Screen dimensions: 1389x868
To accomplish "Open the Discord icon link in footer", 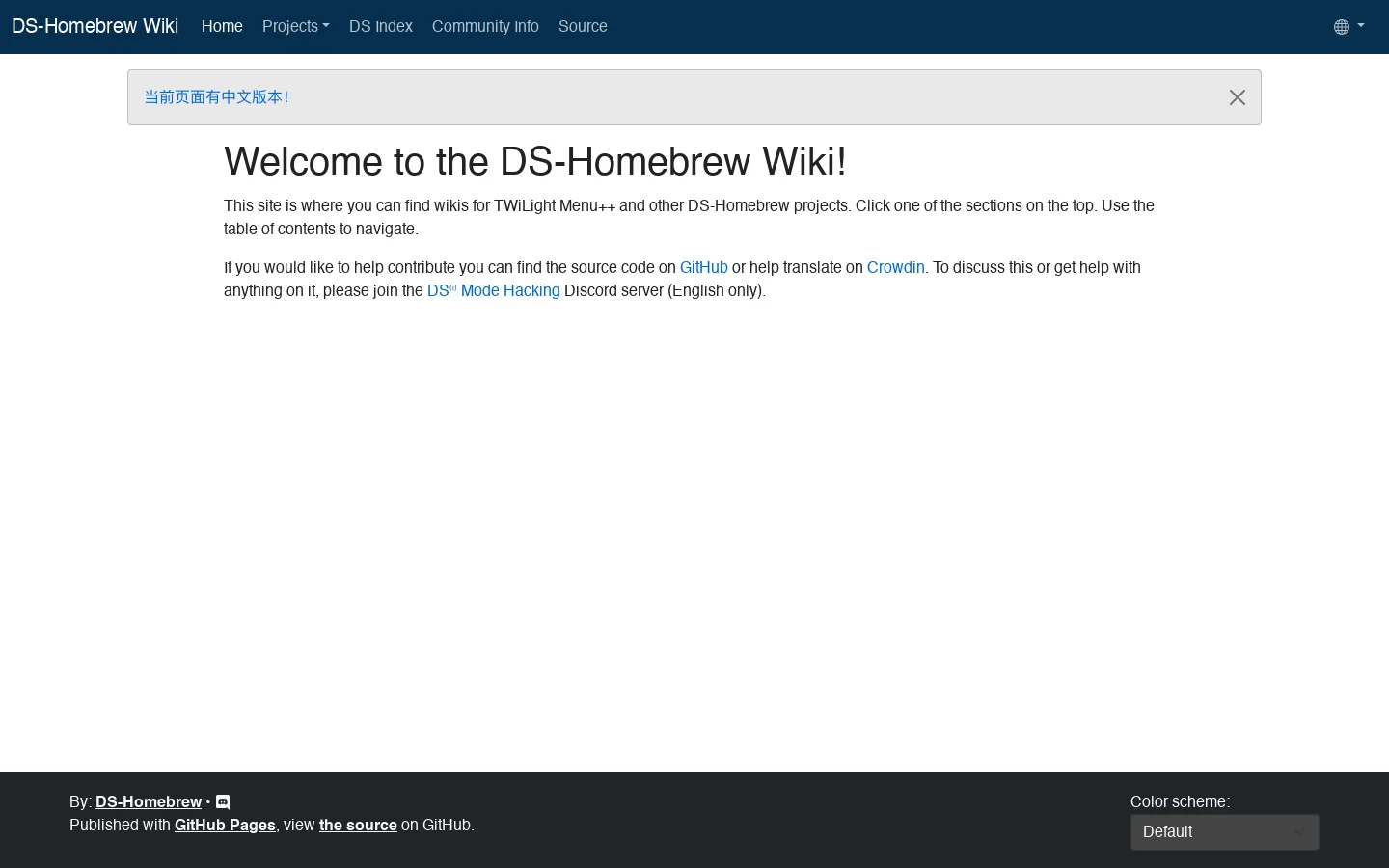I will [x=223, y=802].
